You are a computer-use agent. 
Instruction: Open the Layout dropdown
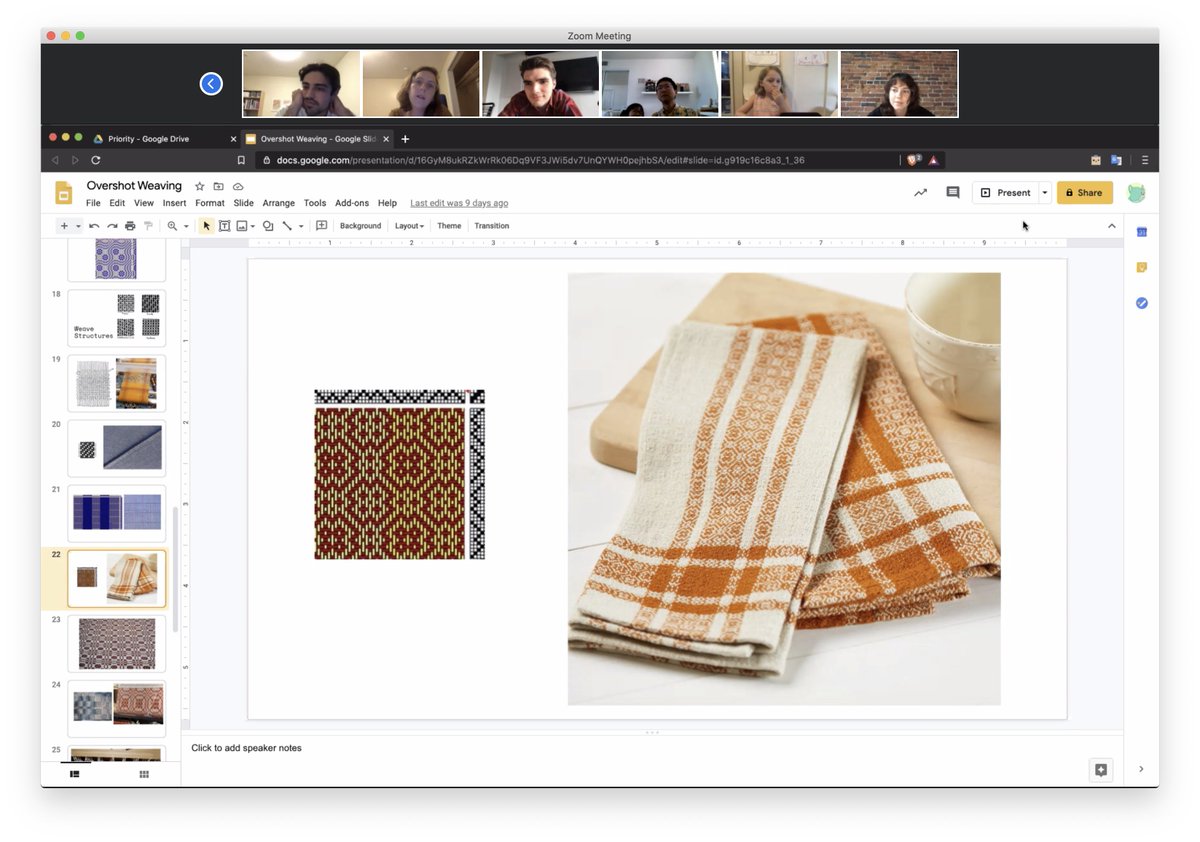tap(409, 226)
